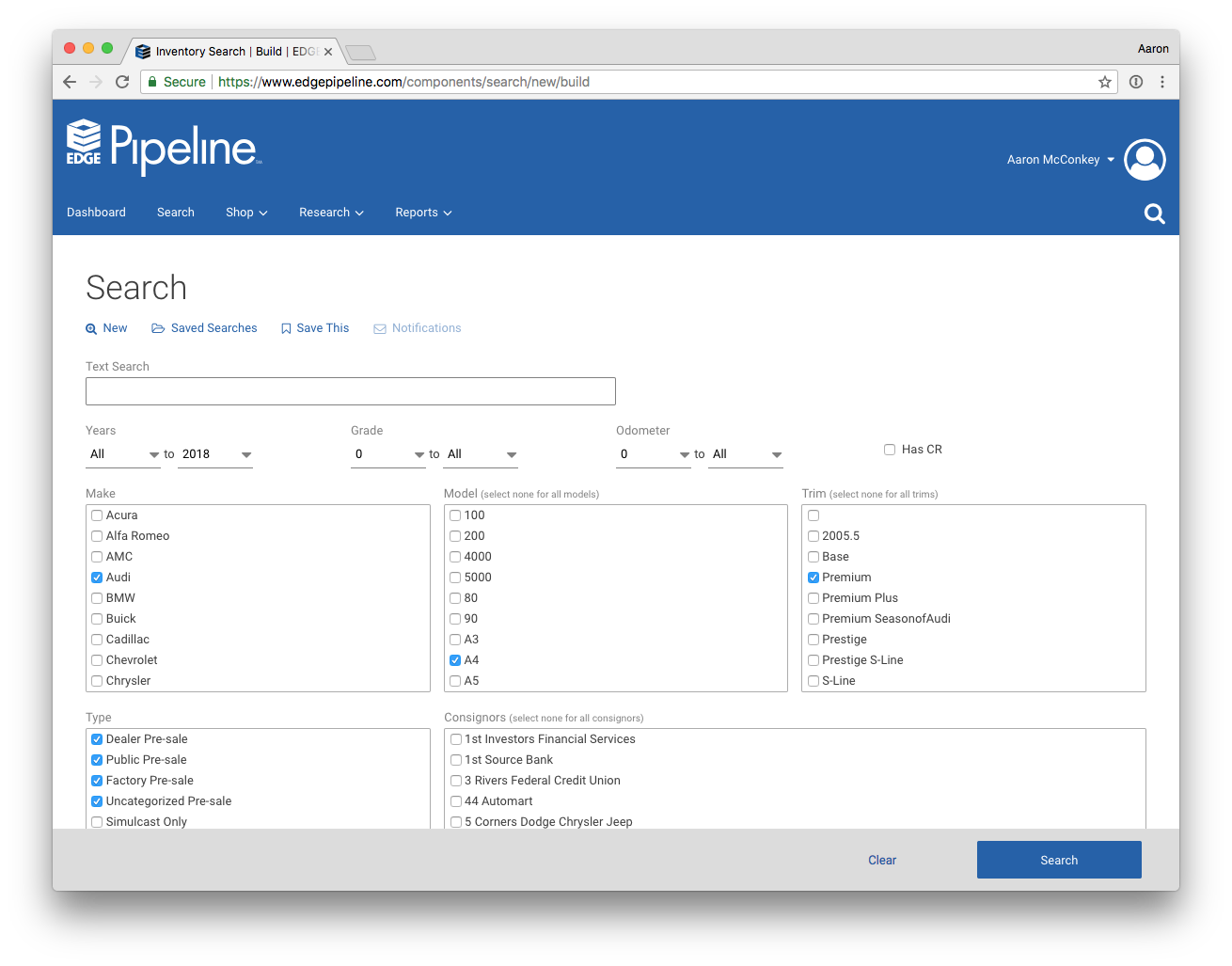Toggle the Has CR checkbox
Image resolution: width=1232 pixels, height=966 pixels.
890,450
